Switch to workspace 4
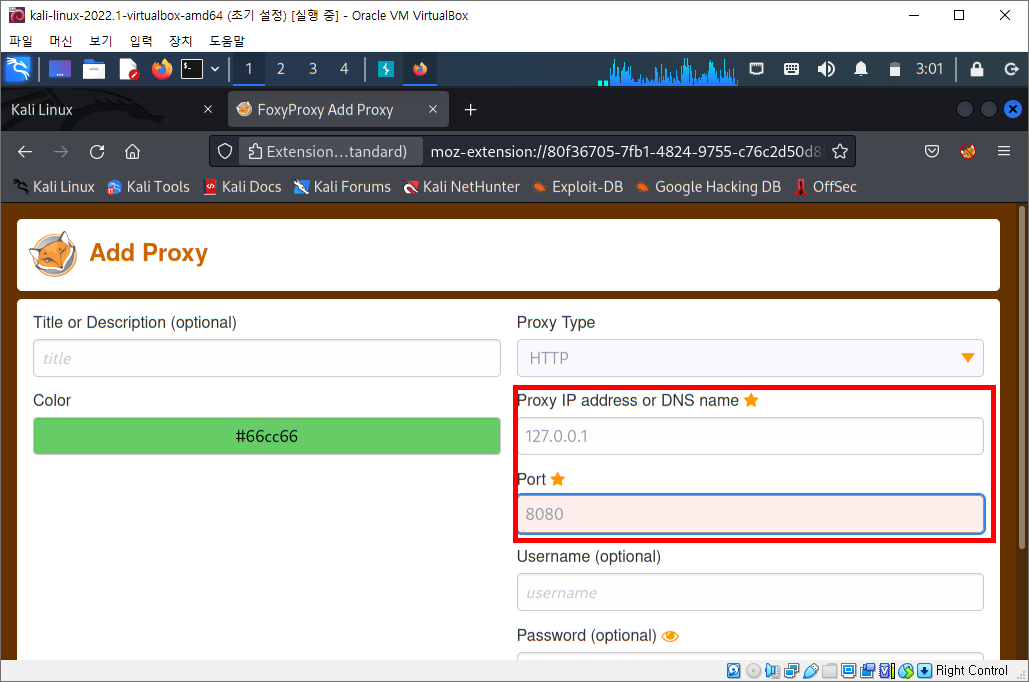The width and height of the screenshot is (1029, 682). tap(345, 69)
